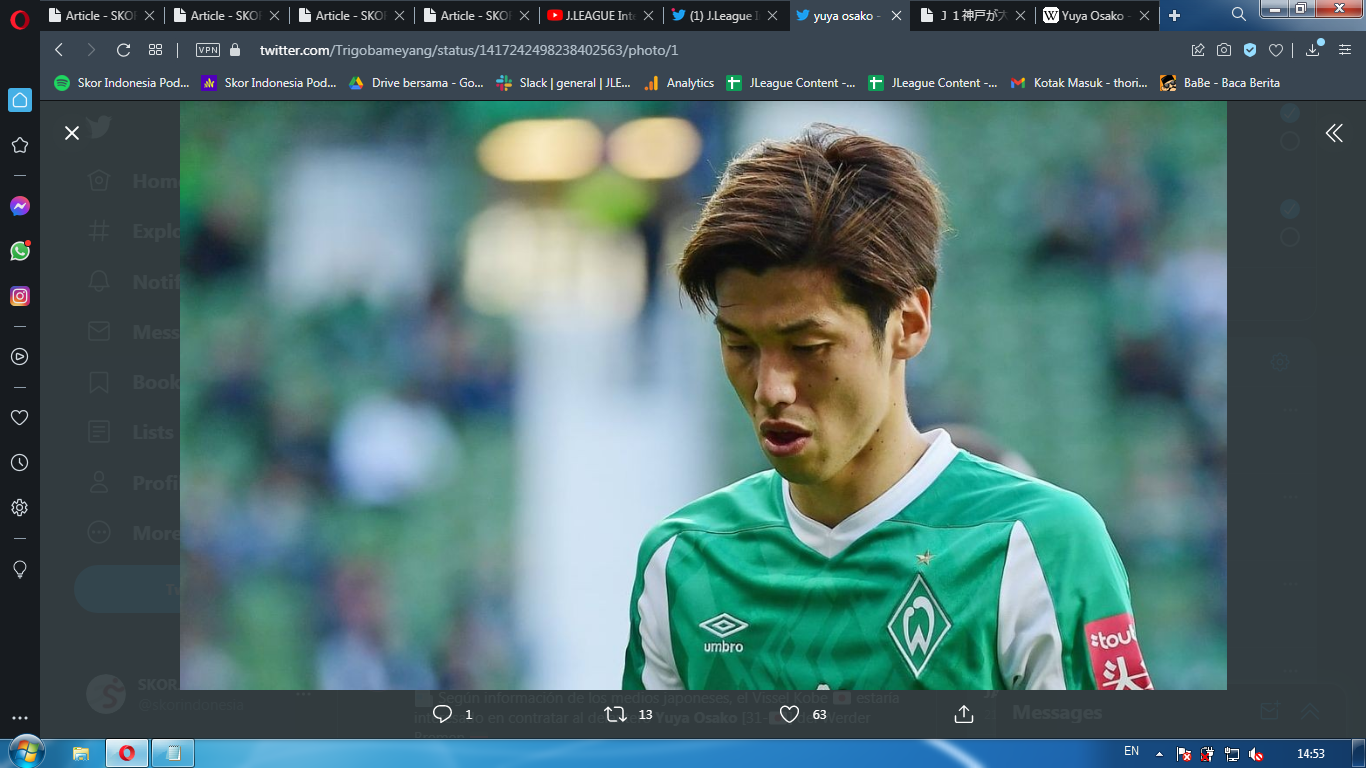Viewport: 1366px width, 768px height.
Task: Retweet using the retweet icon
Action: click(x=616, y=714)
